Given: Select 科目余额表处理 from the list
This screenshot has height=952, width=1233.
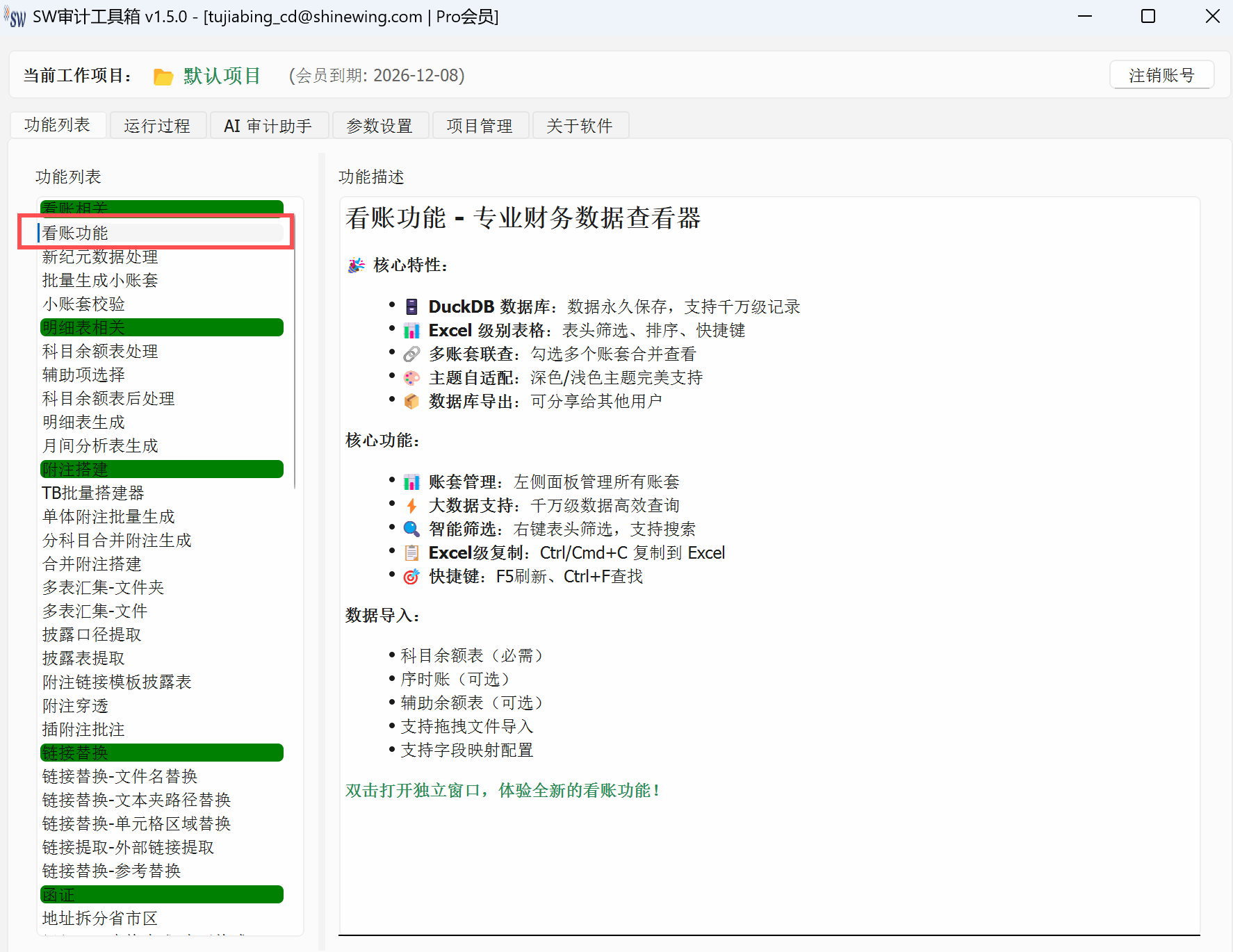Looking at the screenshot, I should [100, 351].
